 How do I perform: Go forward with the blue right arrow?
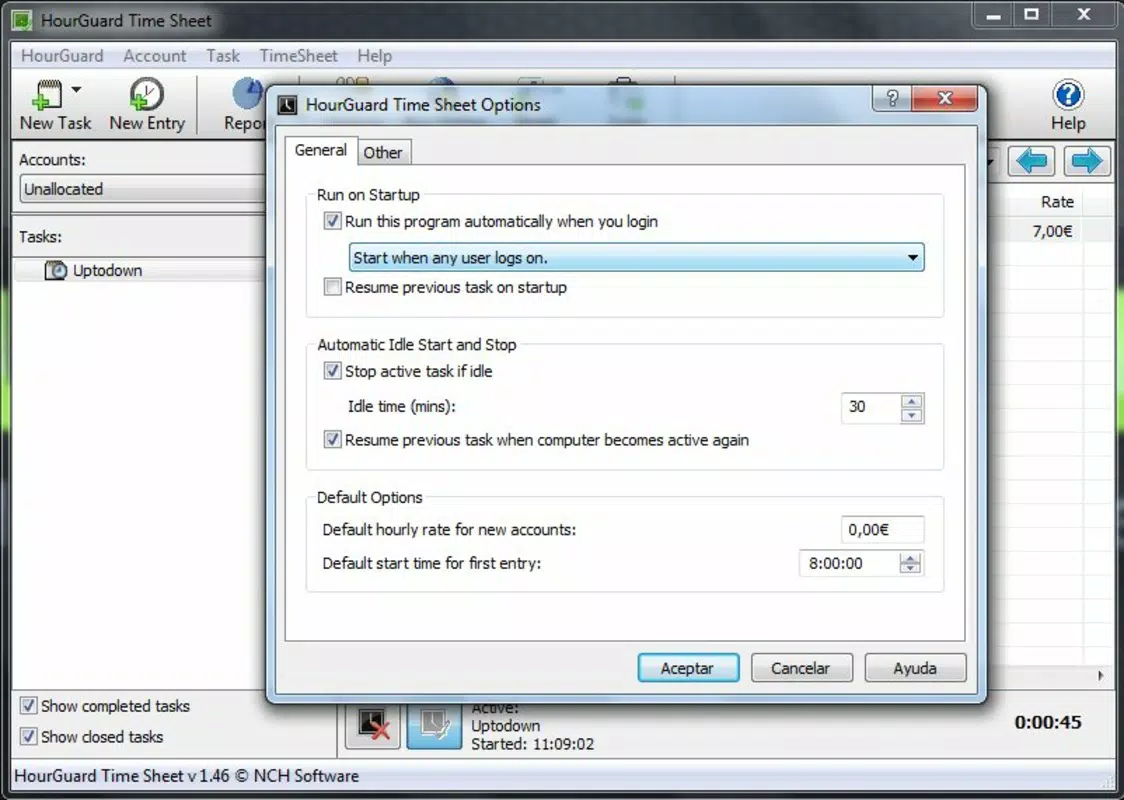1087,161
